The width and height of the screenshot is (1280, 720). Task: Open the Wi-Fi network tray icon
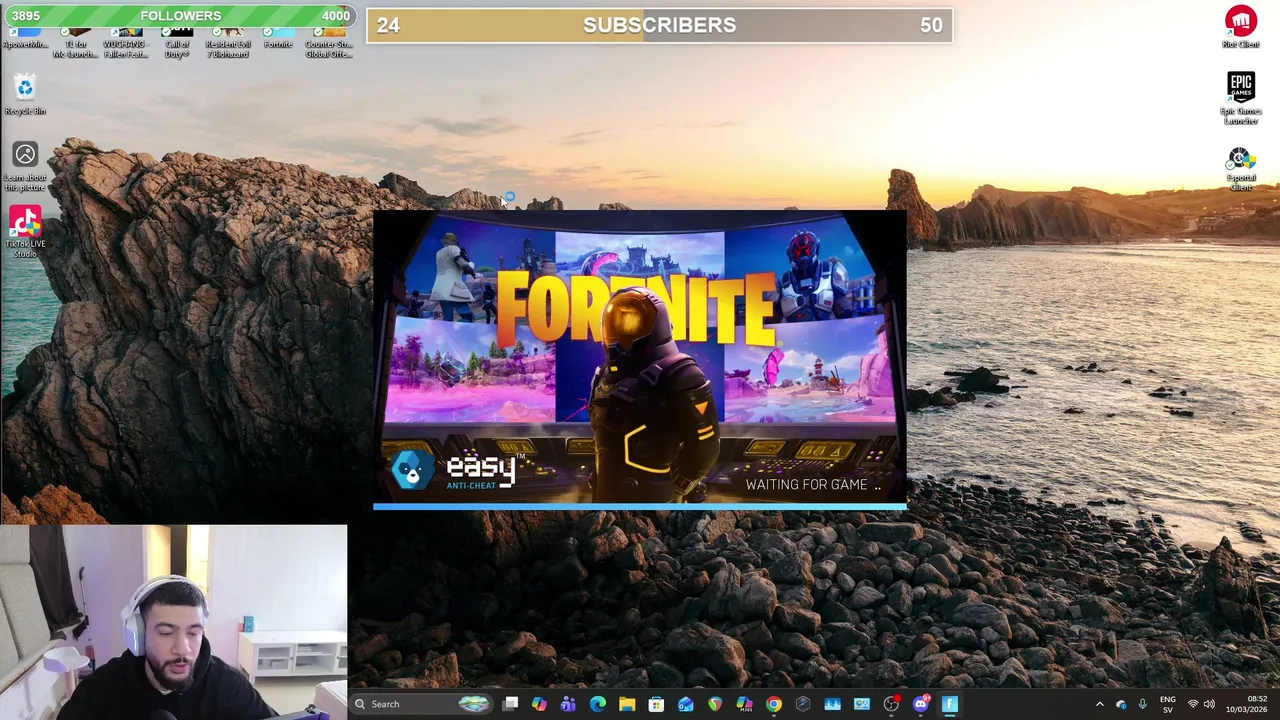1192,704
